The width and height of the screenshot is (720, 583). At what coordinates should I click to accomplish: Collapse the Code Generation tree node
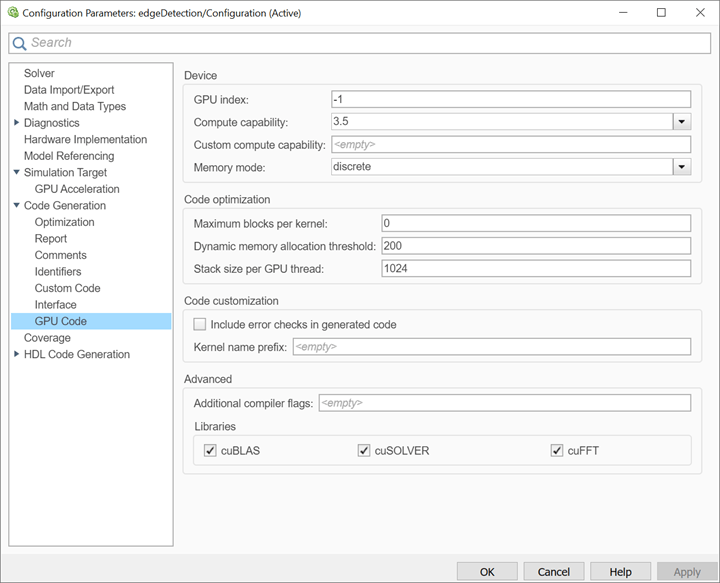pos(16,206)
